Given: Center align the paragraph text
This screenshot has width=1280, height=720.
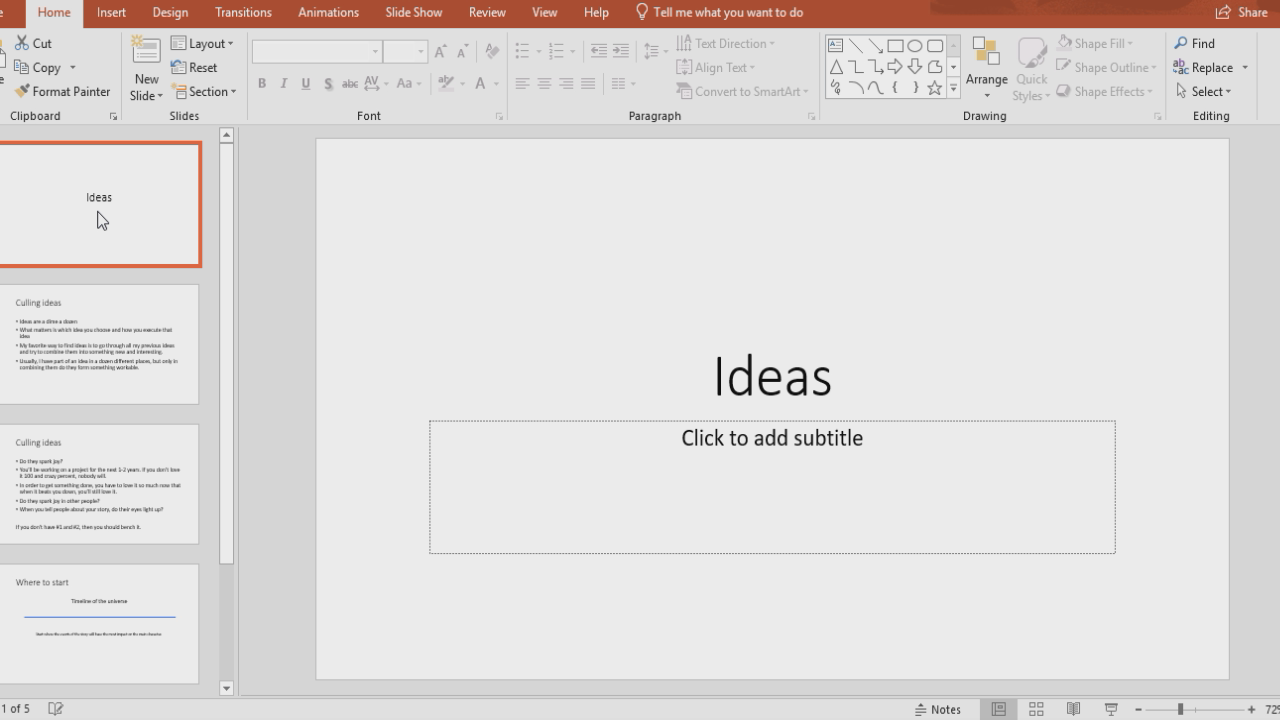Looking at the screenshot, I should coord(543,84).
